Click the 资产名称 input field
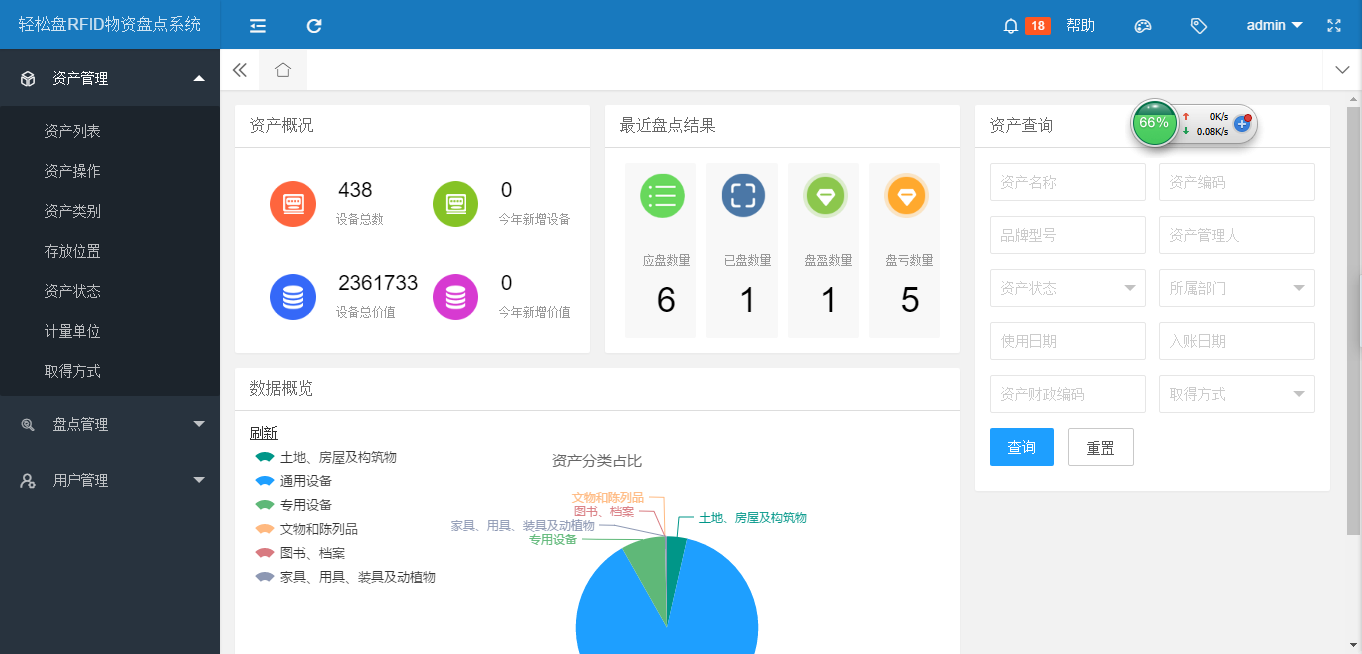Screen dimensions: 1362x654 [1067, 182]
